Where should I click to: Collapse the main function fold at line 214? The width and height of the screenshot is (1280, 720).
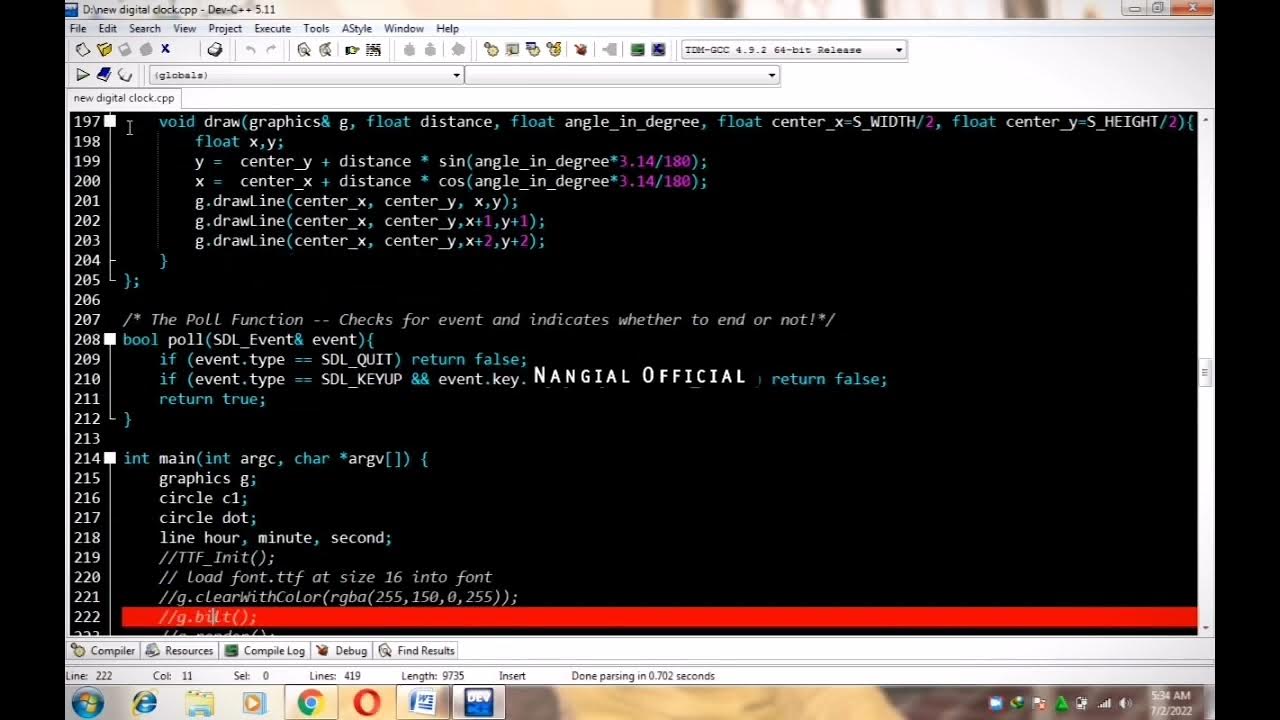110,458
